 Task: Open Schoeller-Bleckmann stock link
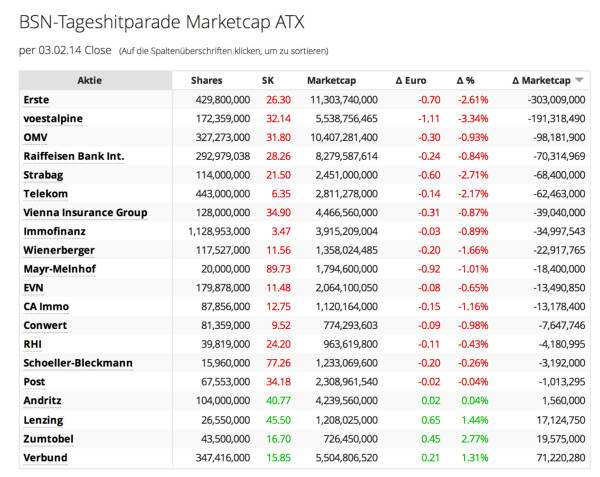[77, 363]
